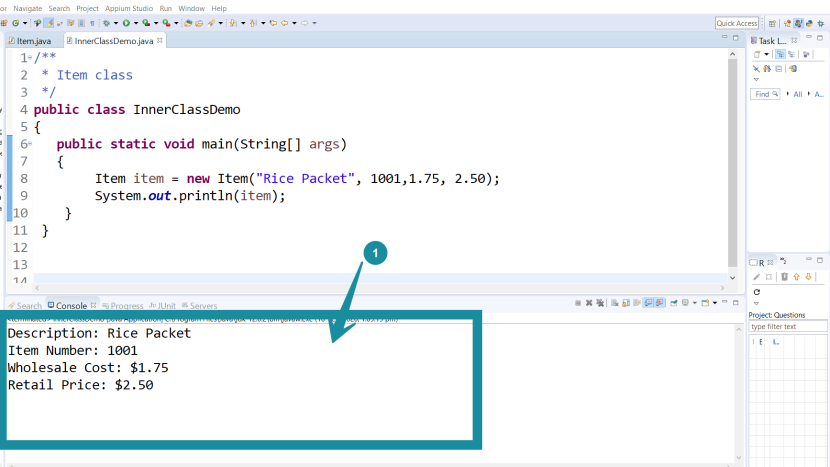Screen dimensions: 830x467
Task: Switch to the Item.java editor tab
Action: [33, 41]
